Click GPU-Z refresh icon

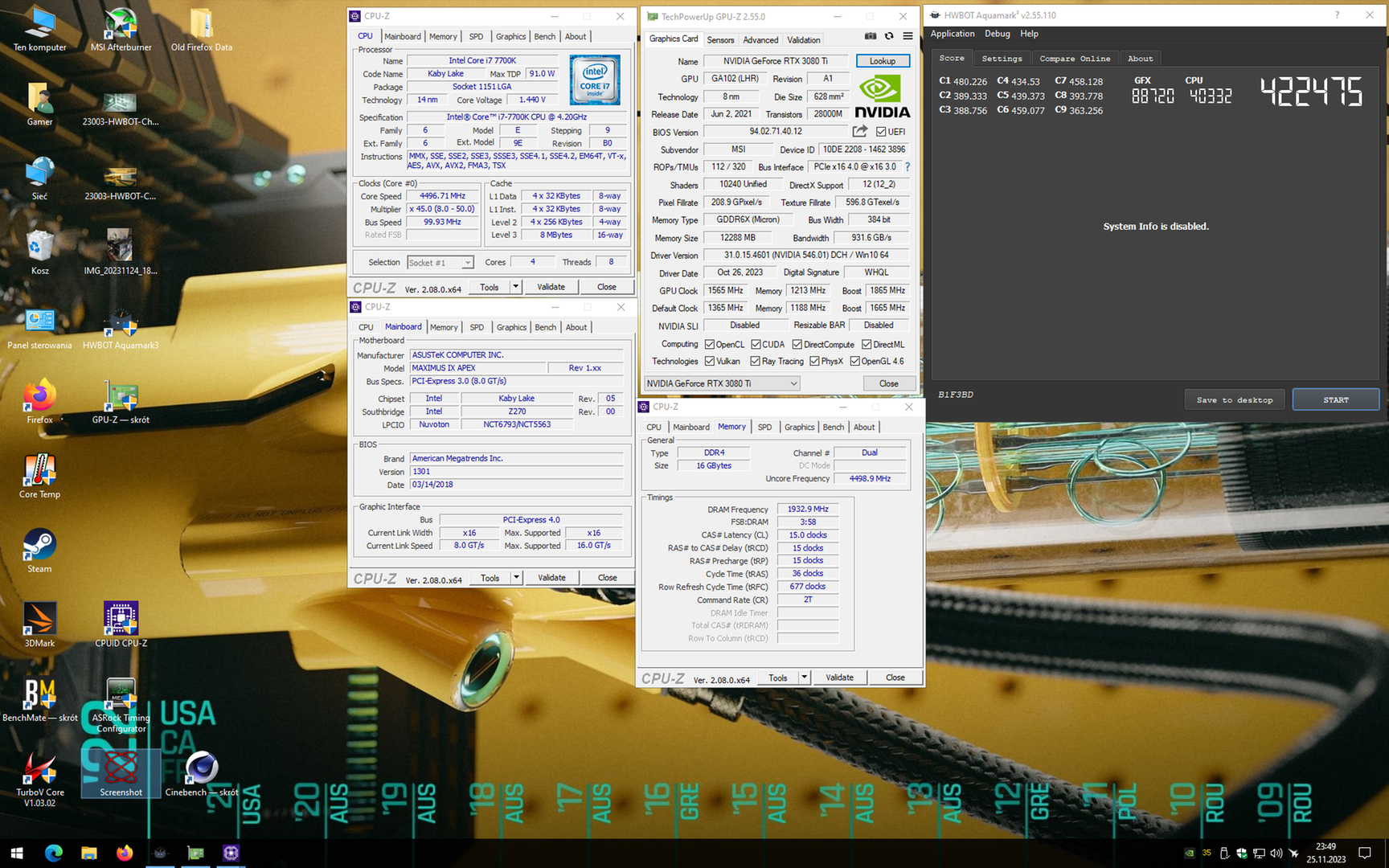click(889, 36)
